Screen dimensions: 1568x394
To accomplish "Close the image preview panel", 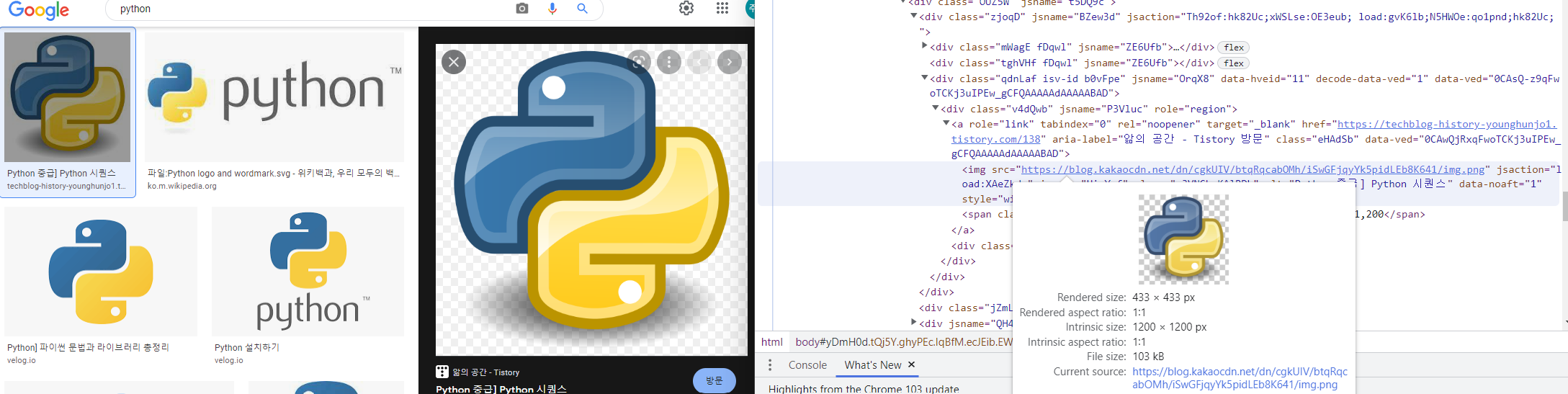I will coord(454,62).
